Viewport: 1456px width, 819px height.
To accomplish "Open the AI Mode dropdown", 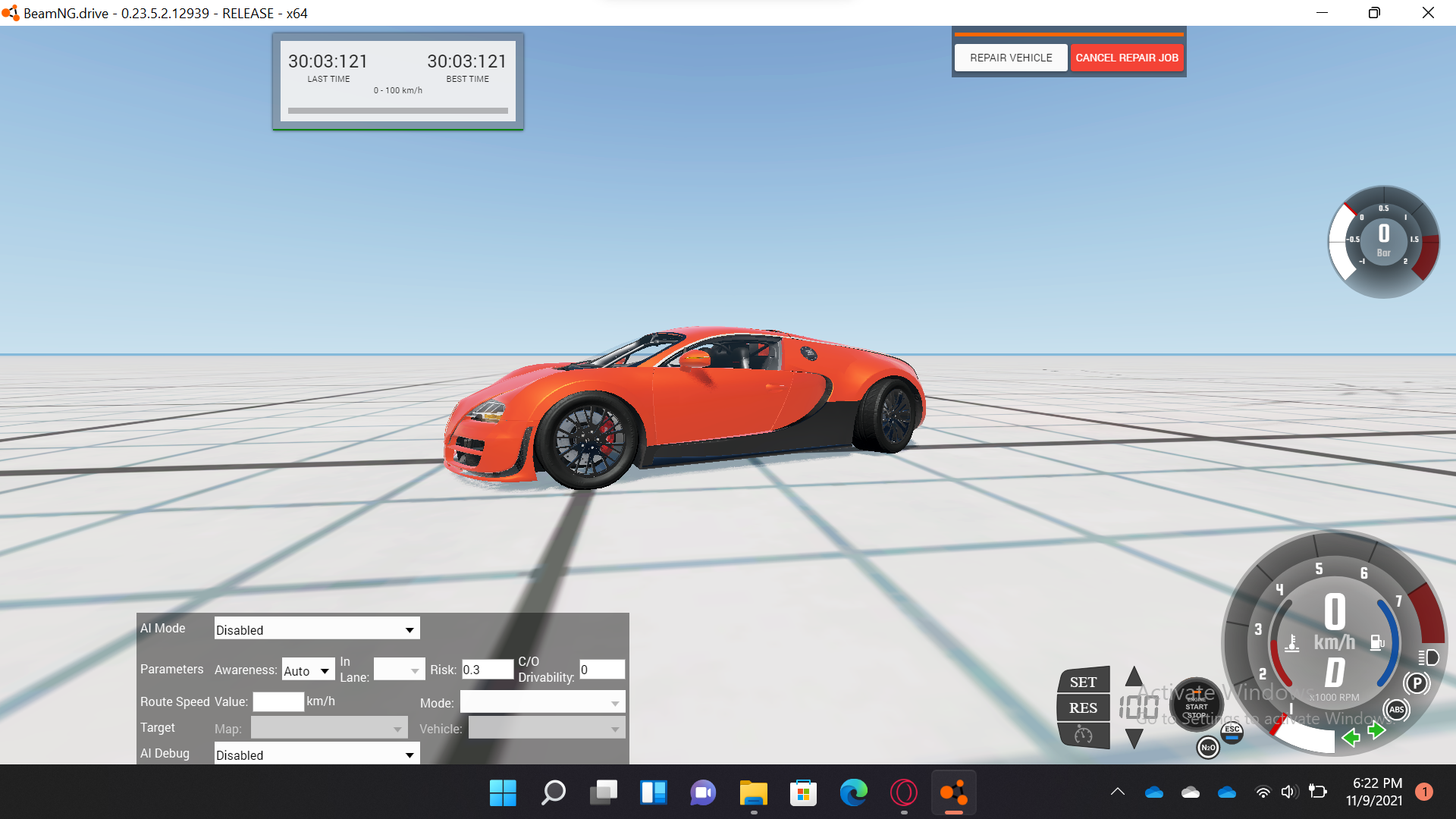I will (316, 629).
